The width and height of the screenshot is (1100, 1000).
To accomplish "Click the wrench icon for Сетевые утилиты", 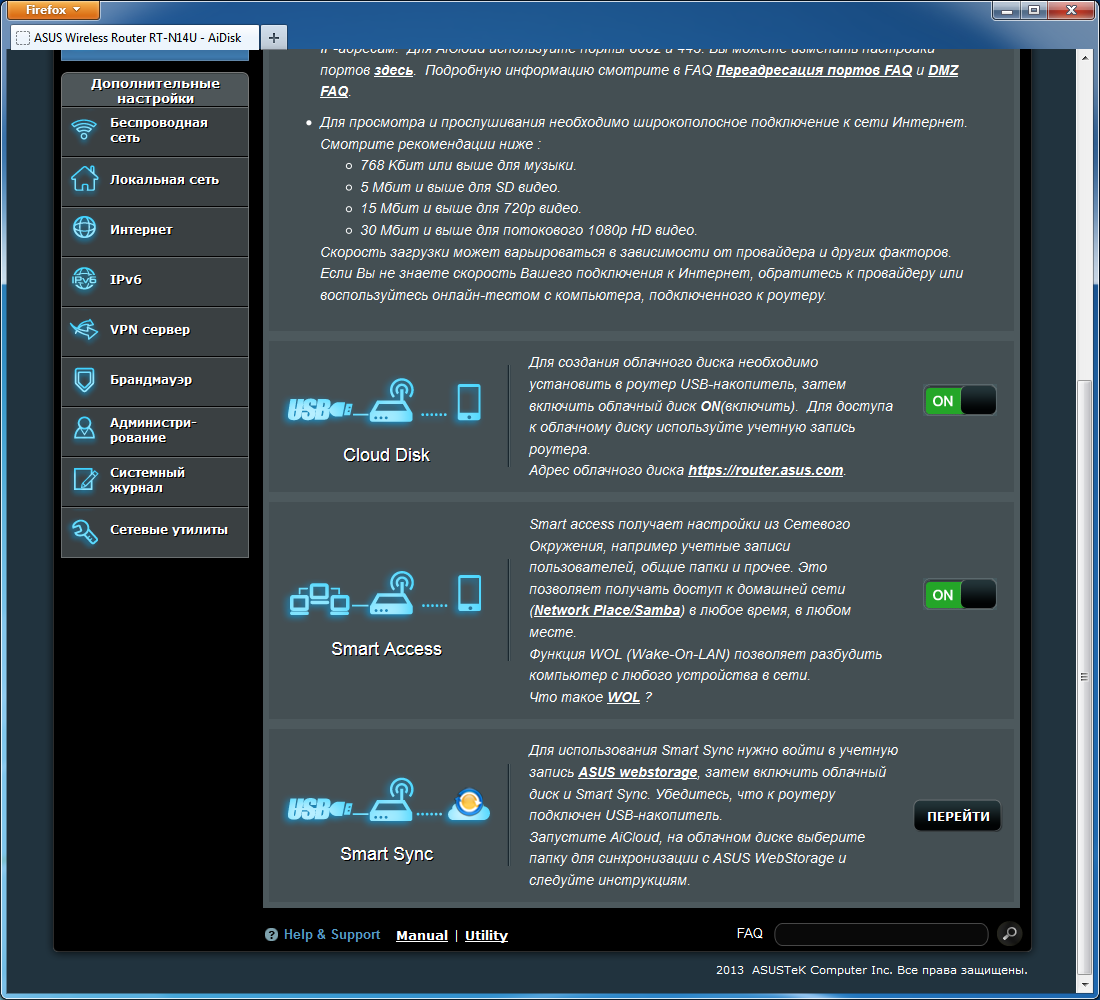I will [84, 531].
